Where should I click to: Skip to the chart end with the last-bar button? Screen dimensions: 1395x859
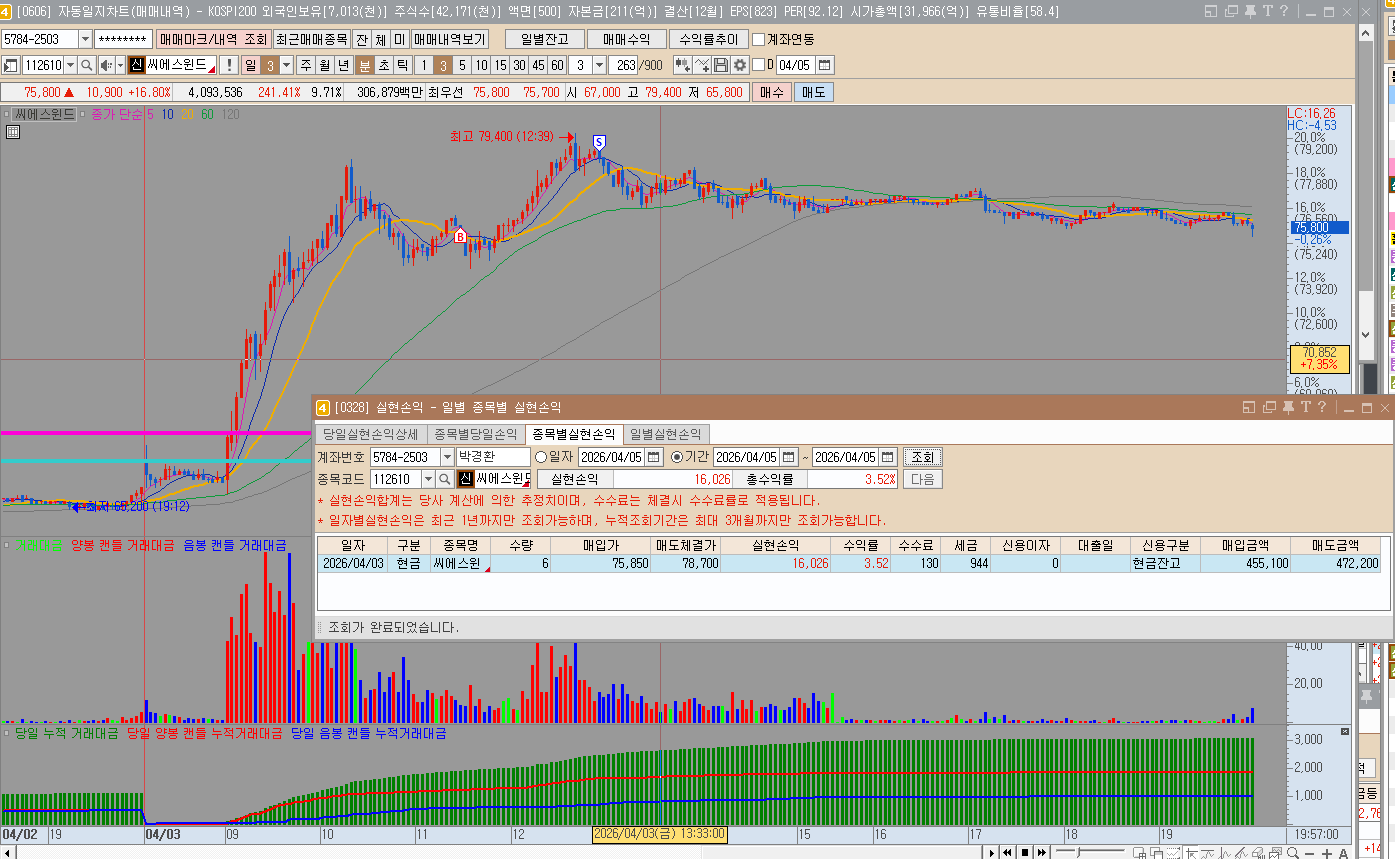click(x=1042, y=853)
